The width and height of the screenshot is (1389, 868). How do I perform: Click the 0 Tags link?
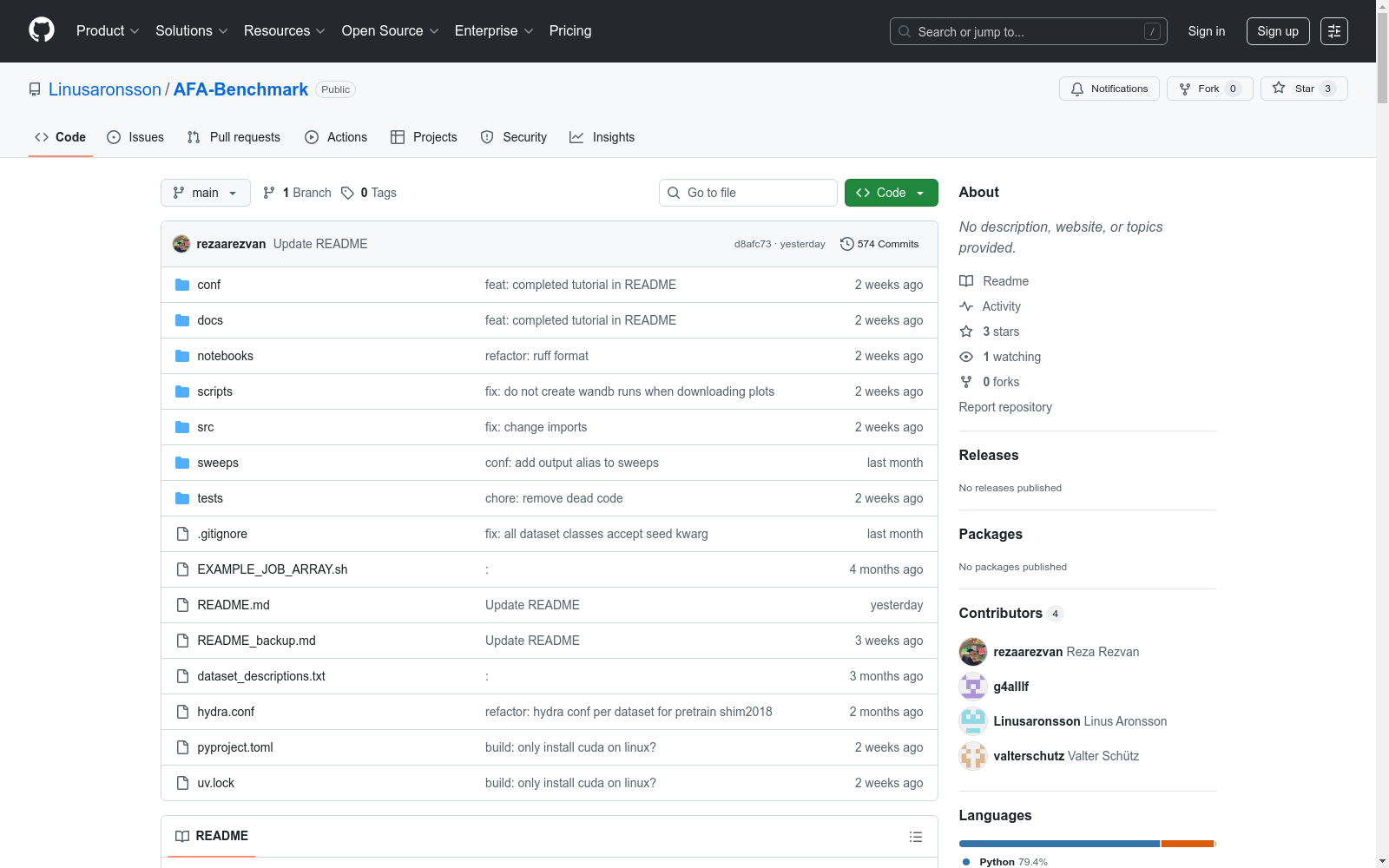pos(369,193)
